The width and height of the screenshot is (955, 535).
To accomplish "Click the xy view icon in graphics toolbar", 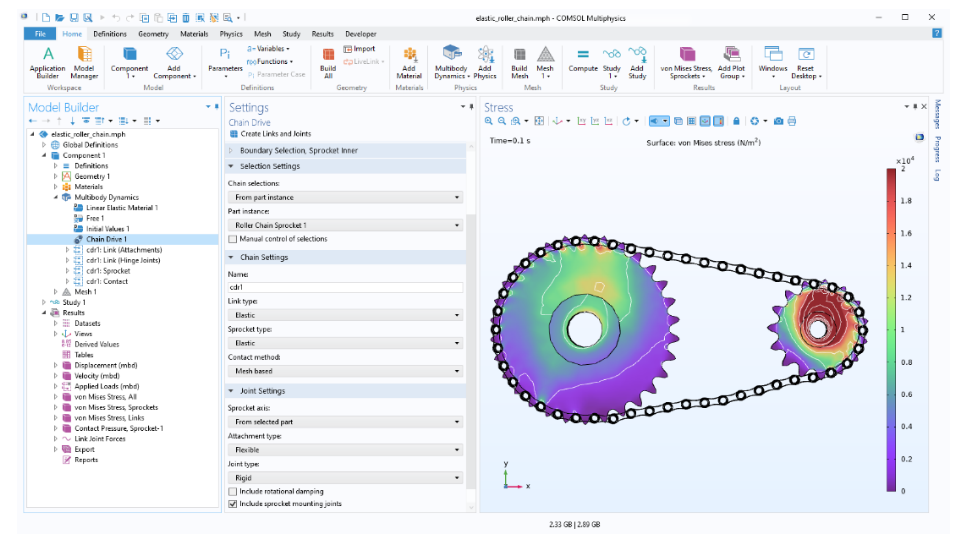I will (x=582, y=121).
